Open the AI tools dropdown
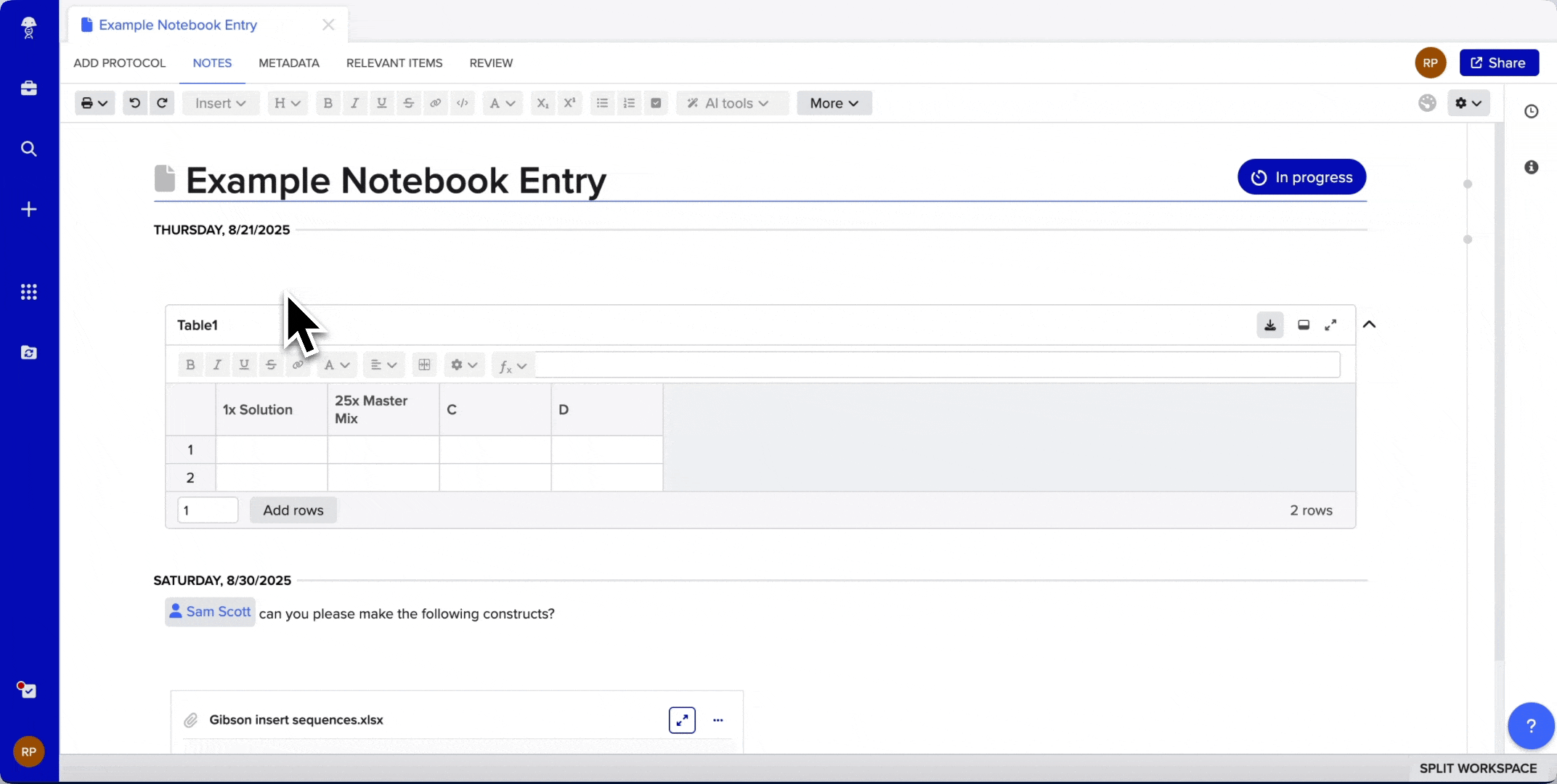Viewport: 1557px width, 784px height. coord(728,103)
